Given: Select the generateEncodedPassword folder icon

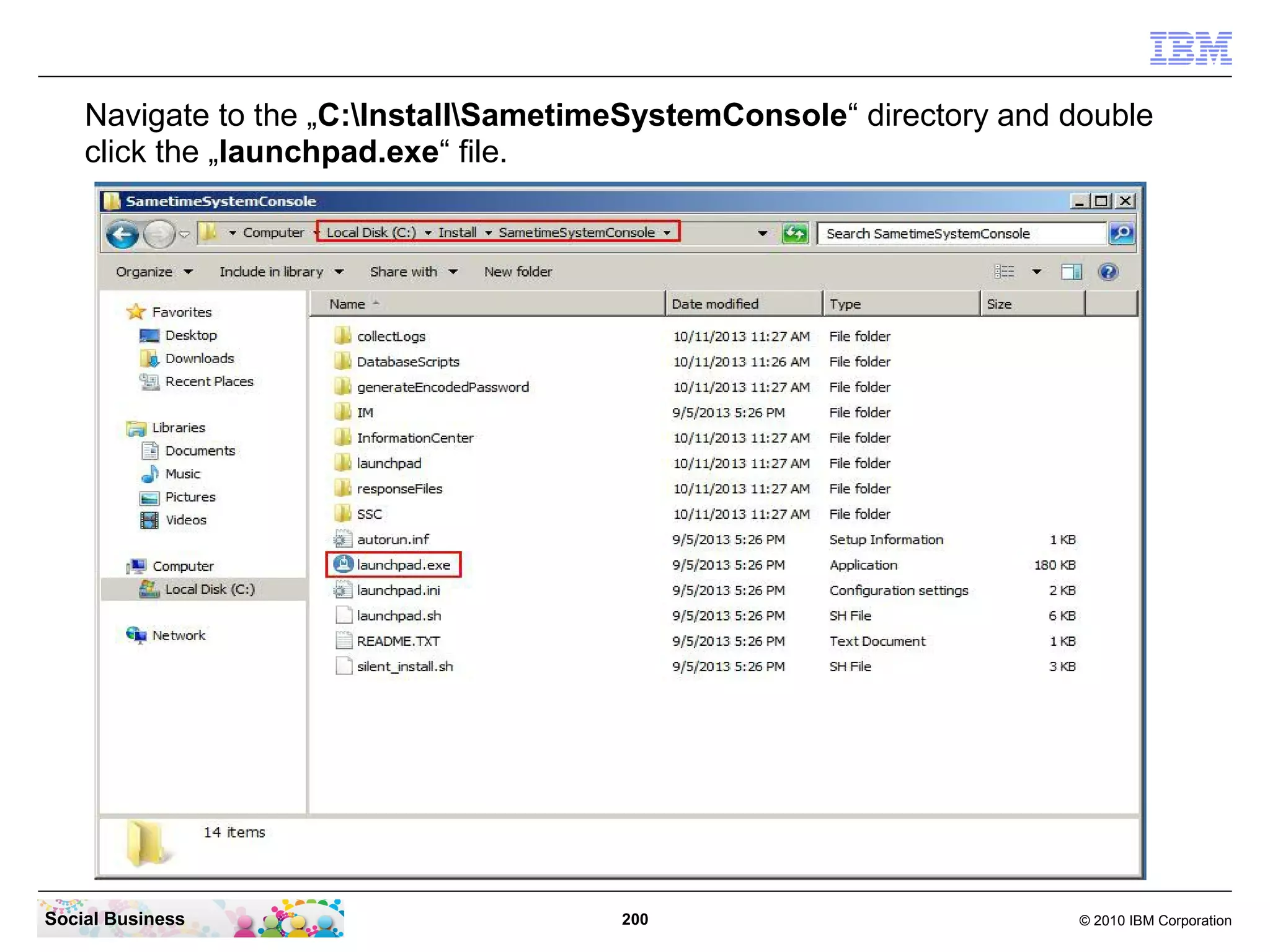Looking at the screenshot, I should pos(342,386).
